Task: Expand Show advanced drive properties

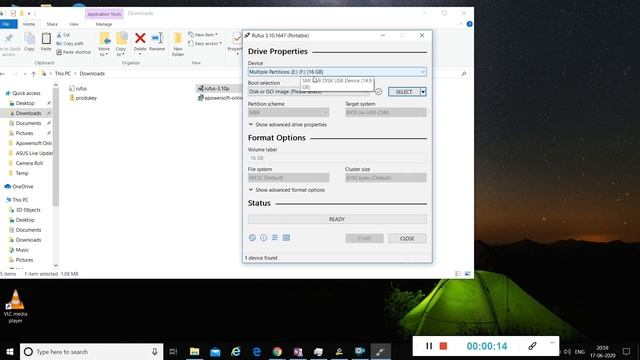Action: coord(288,124)
